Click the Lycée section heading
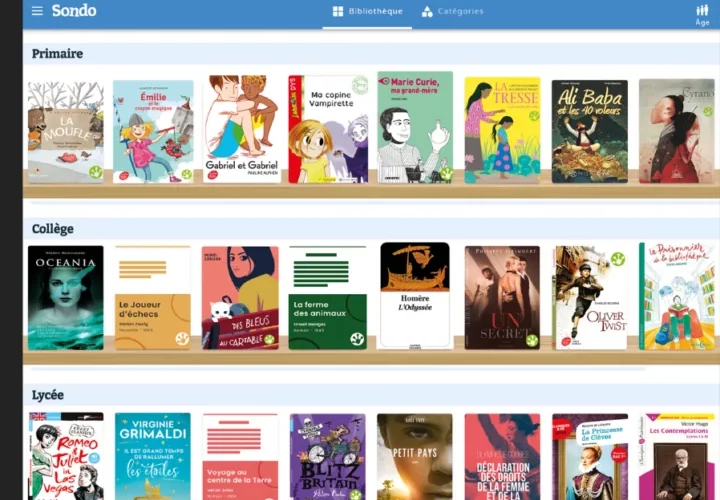Image resolution: width=720 pixels, height=500 pixels. (x=48, y=395)
